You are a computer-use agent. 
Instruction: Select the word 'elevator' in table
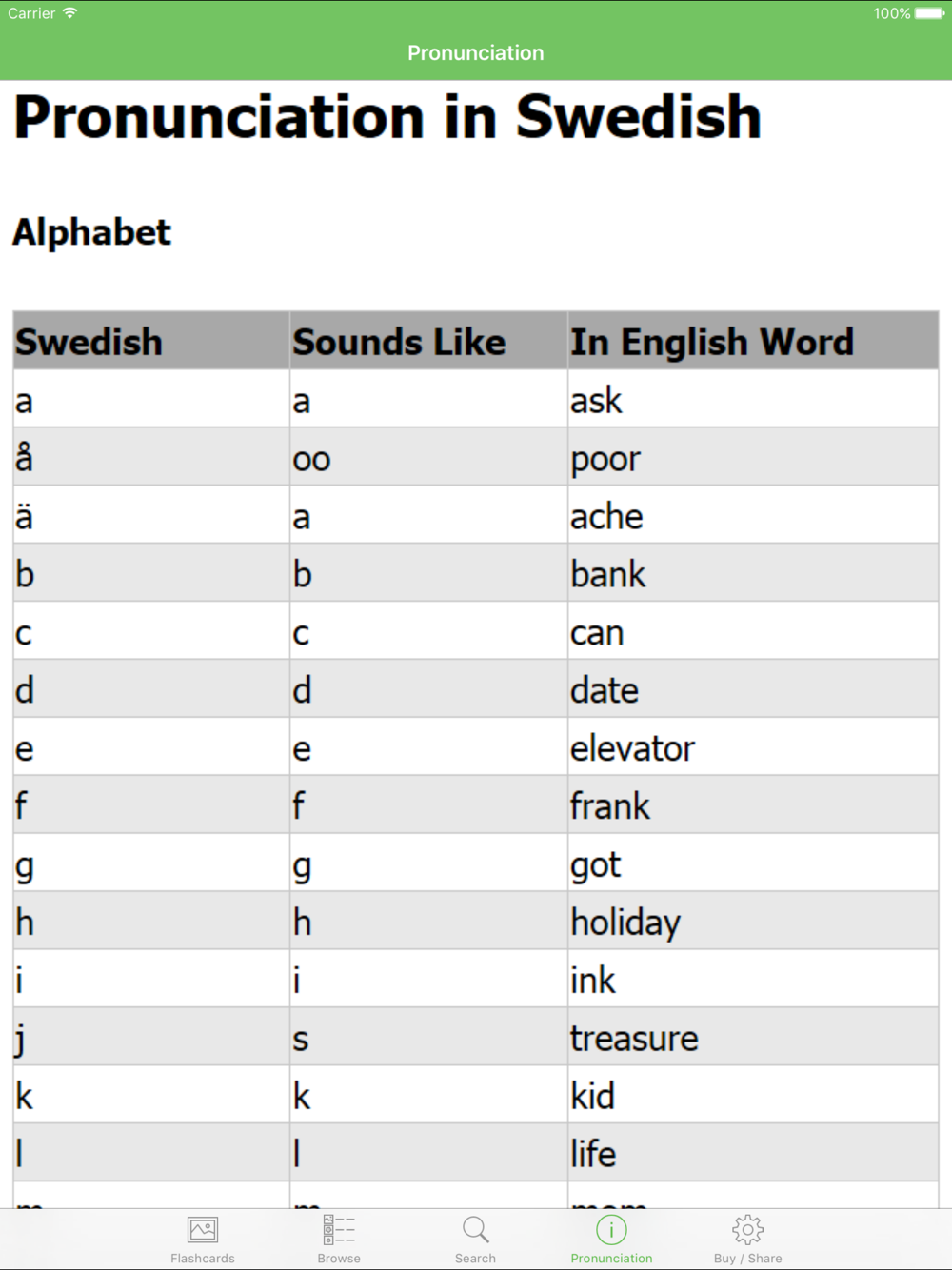pos(632,748)
